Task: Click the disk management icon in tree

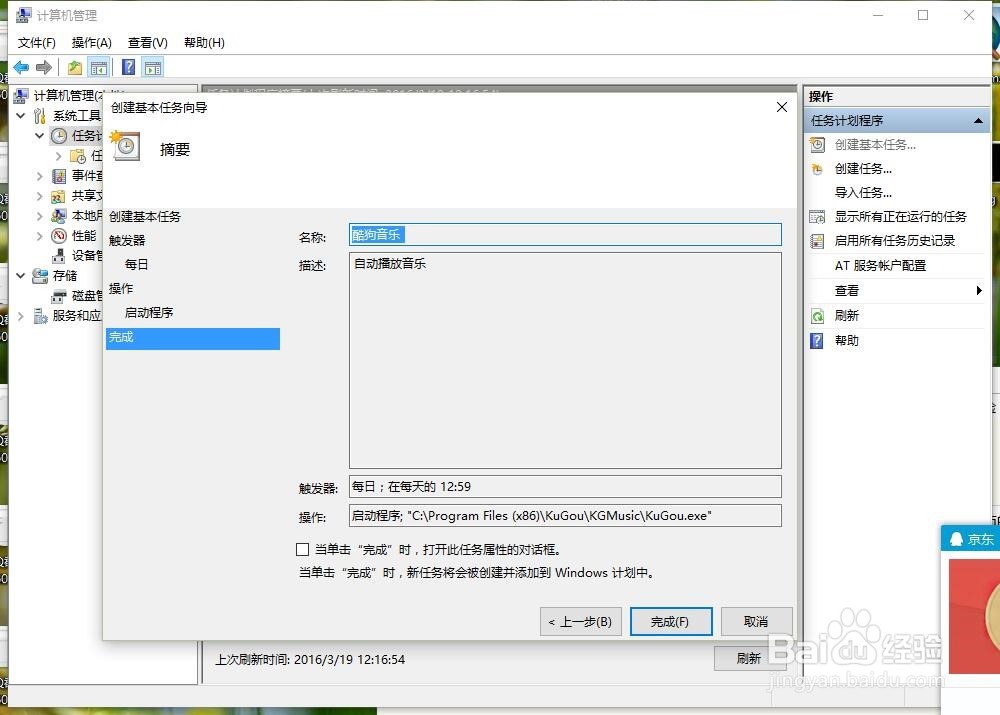Action: (x=59, y=296)
